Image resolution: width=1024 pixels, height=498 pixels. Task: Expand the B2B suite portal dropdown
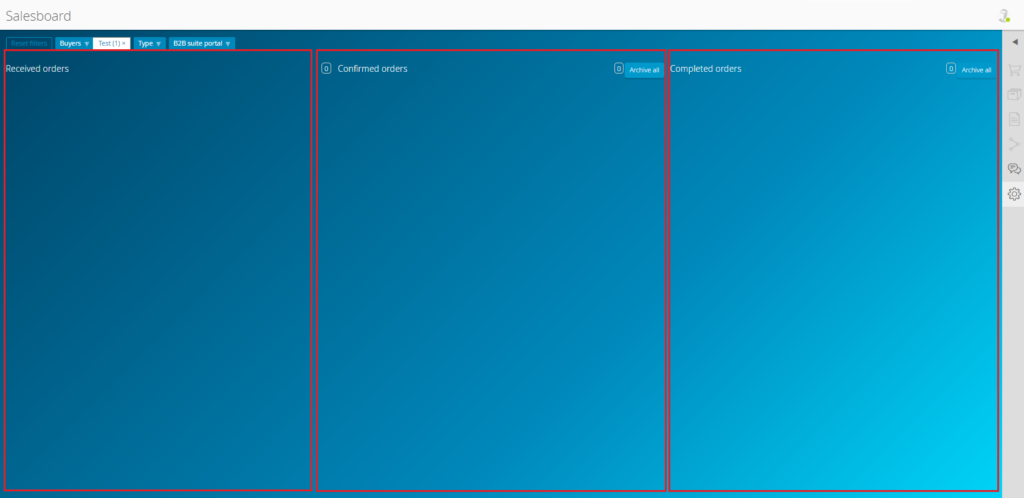pyautogui.click(x=202, y=43)
